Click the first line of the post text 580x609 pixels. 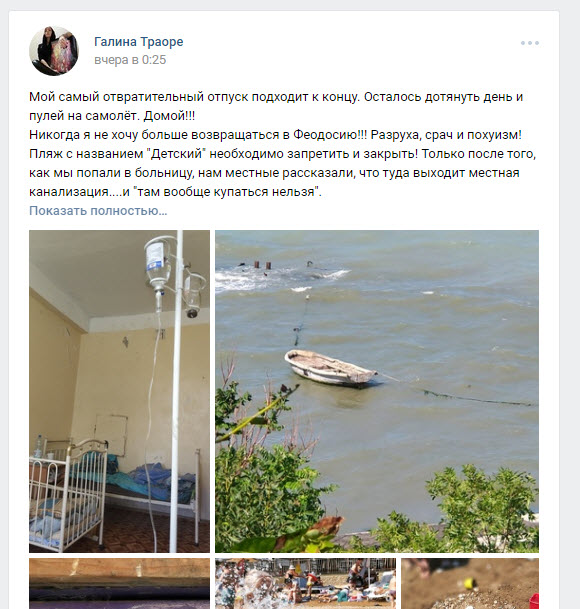(276, 97)
